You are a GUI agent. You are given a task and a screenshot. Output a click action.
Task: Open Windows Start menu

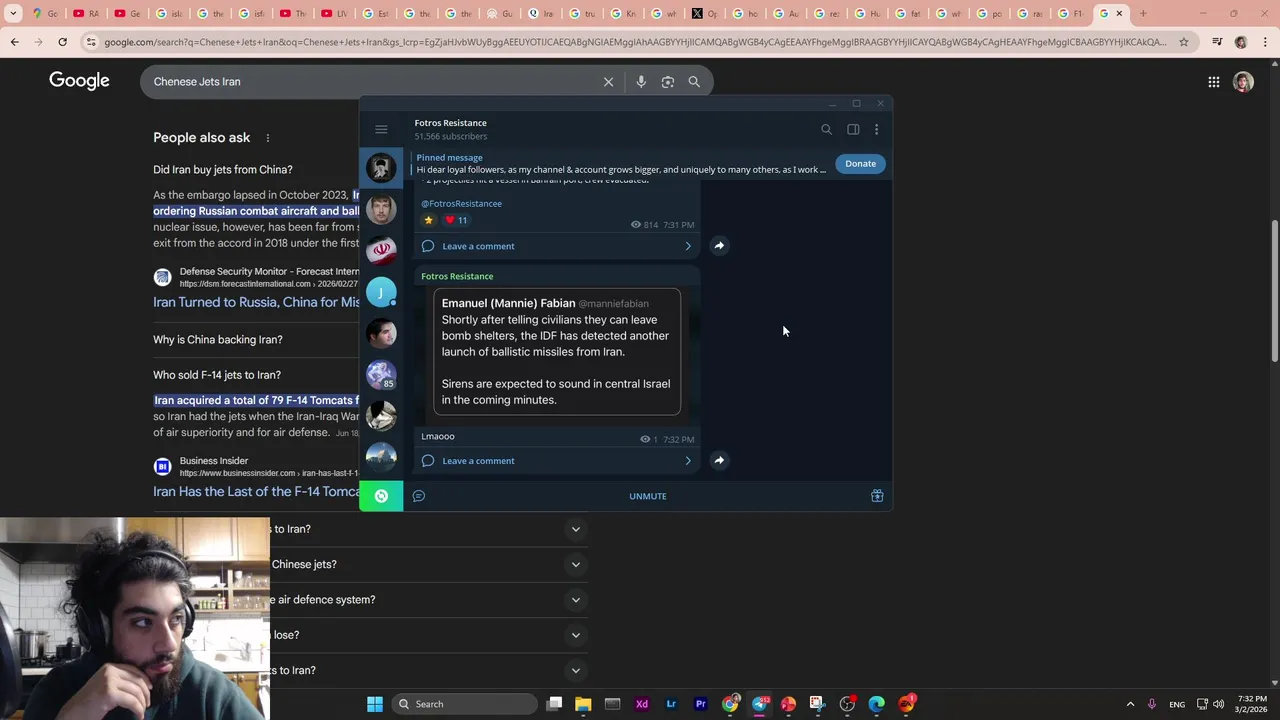point(375,704)
